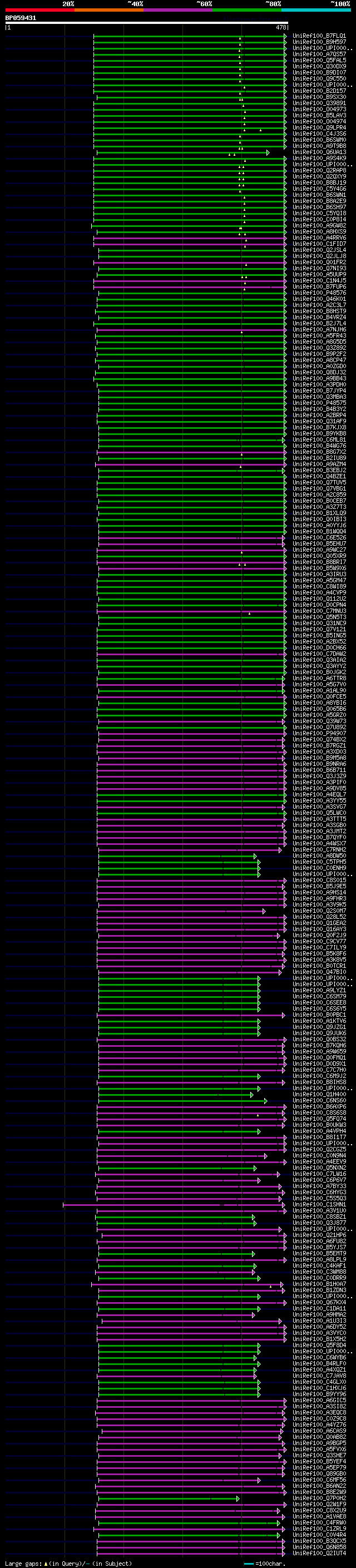The image size is (356, 1568).
Task: Select the UniRef100_A1VAE8 label
Action: [319, 1517]
